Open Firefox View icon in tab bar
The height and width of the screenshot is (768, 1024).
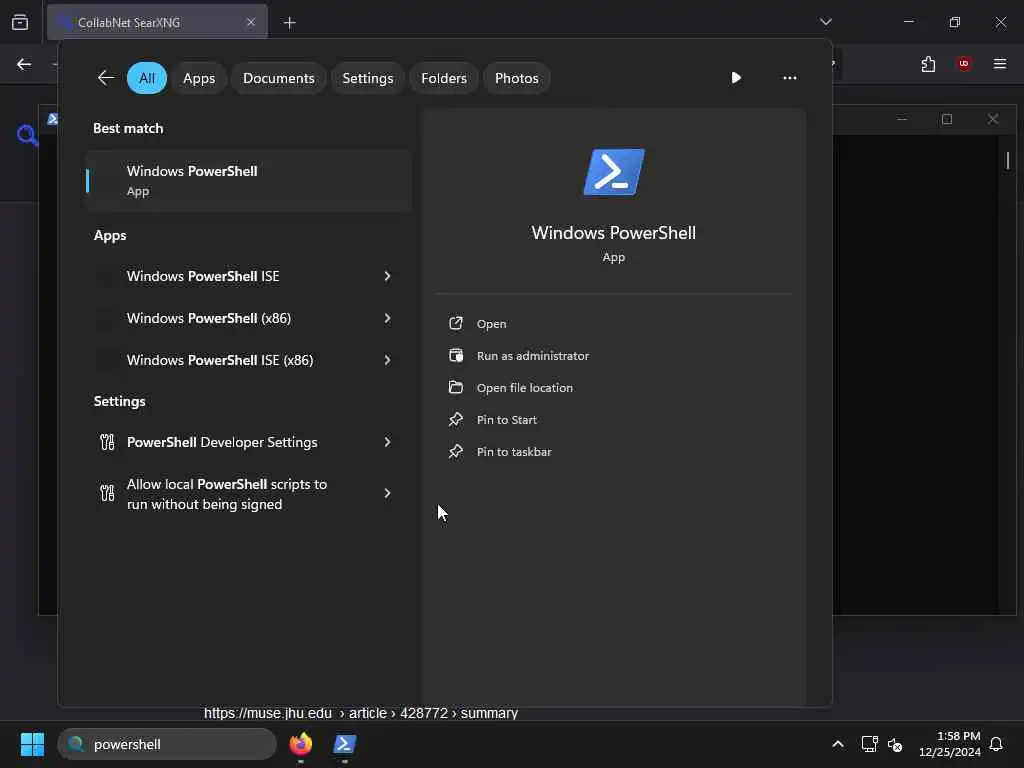click(x=20, y=22)
